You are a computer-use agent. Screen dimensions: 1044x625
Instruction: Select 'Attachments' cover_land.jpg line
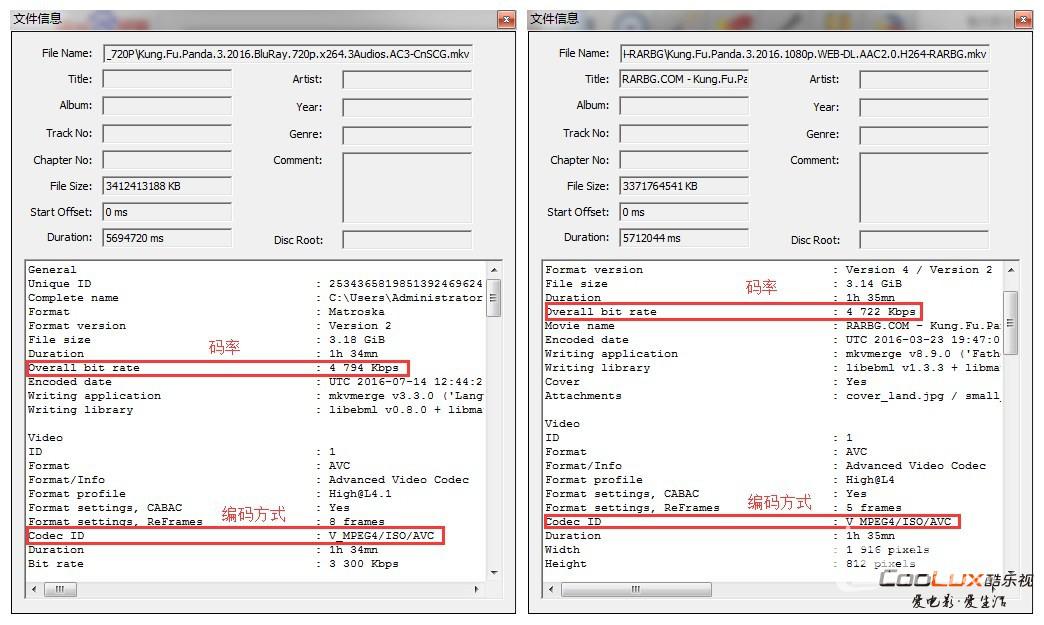[x=773, y=395]
